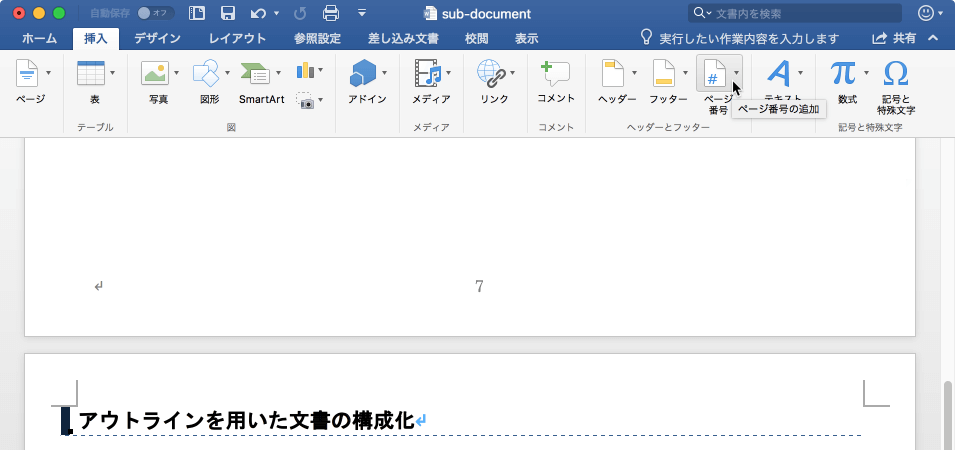Click the Symbols (記号と特殊文字) omega icon

click(895, 74)
